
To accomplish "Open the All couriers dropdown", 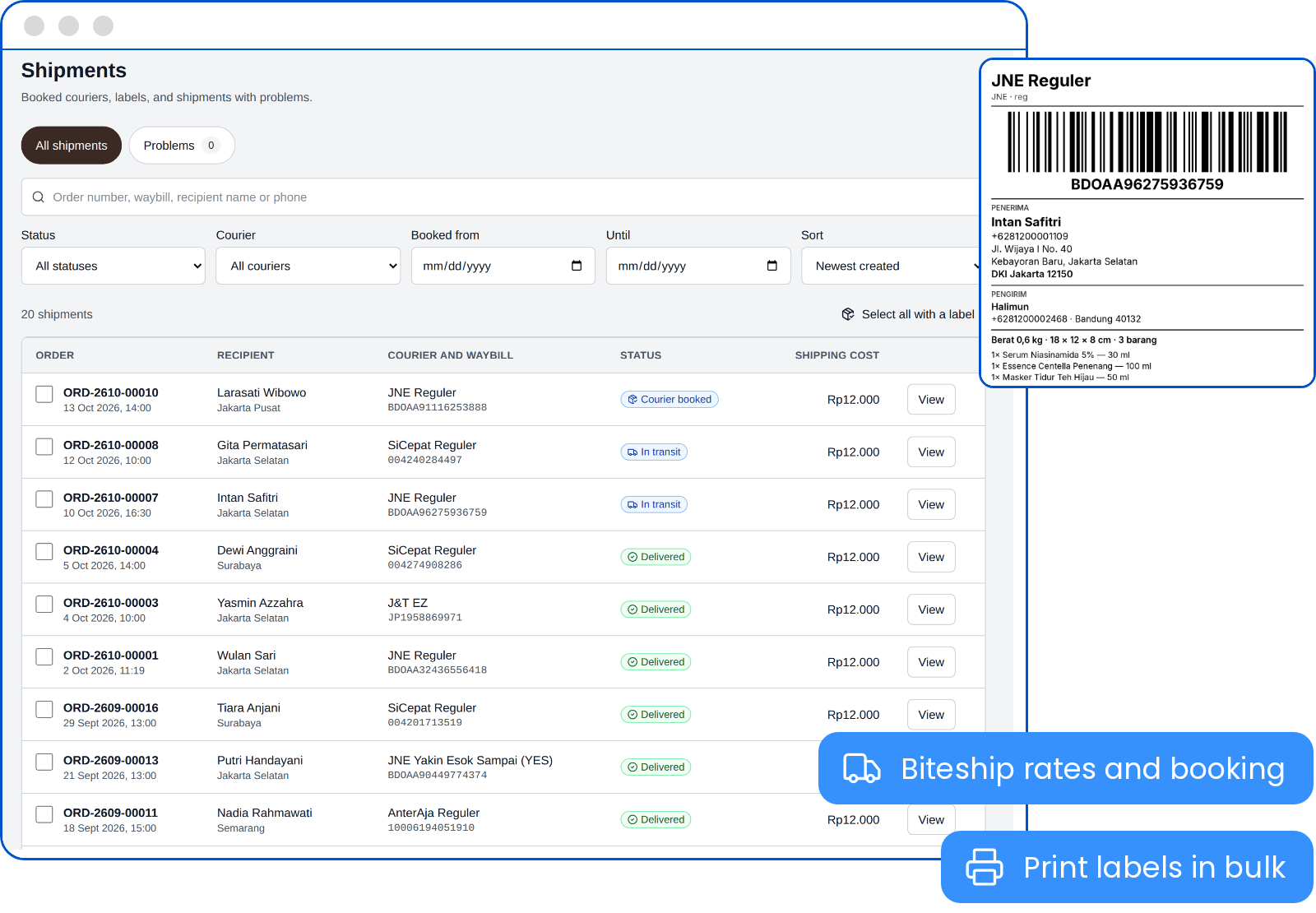I will pyautogui.click(x=308, y=266).
